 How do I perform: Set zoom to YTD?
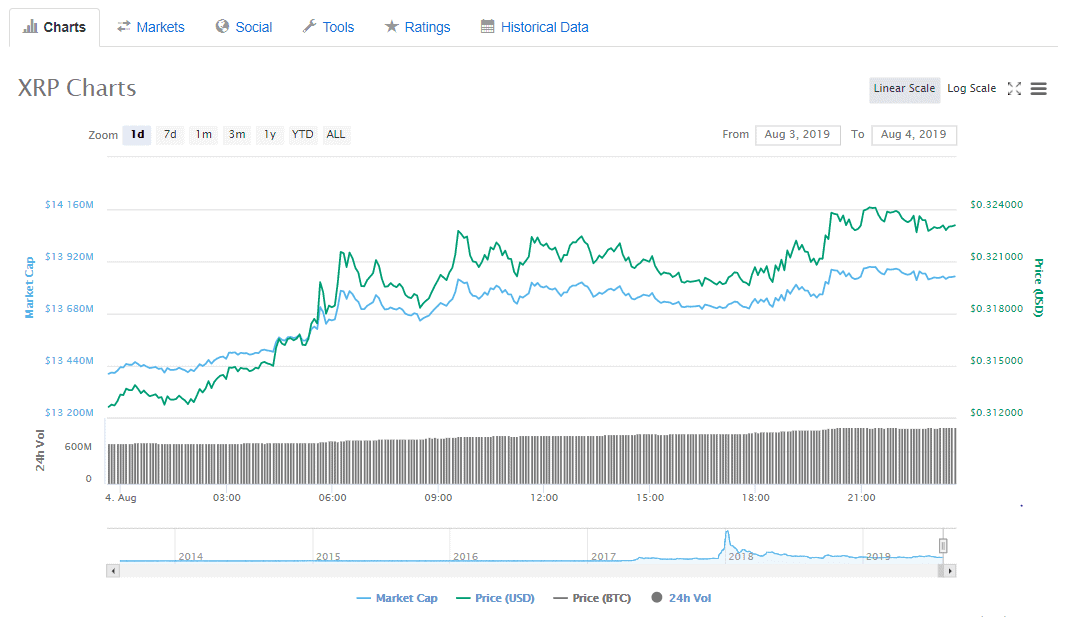point(302,135)
